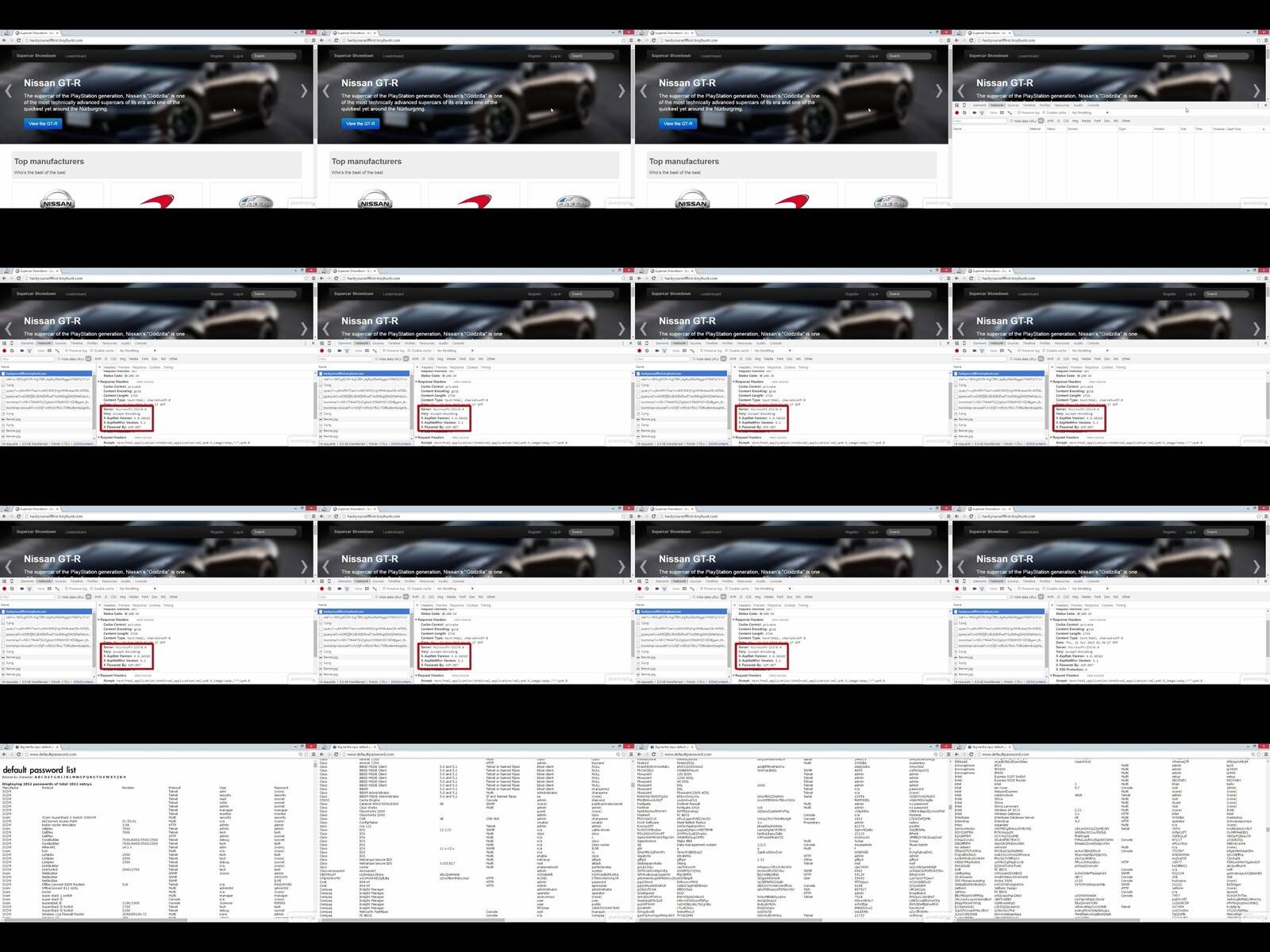1270x952 pixels.
Task: Bookmark the page via star, empty-Network-table frame
Action: point(1258,40)
